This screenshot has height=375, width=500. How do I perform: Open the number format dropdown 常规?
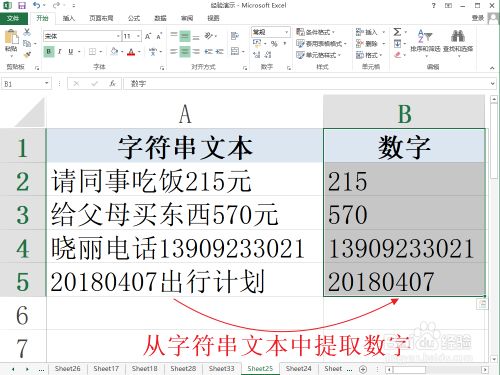[x=286, y=32]
